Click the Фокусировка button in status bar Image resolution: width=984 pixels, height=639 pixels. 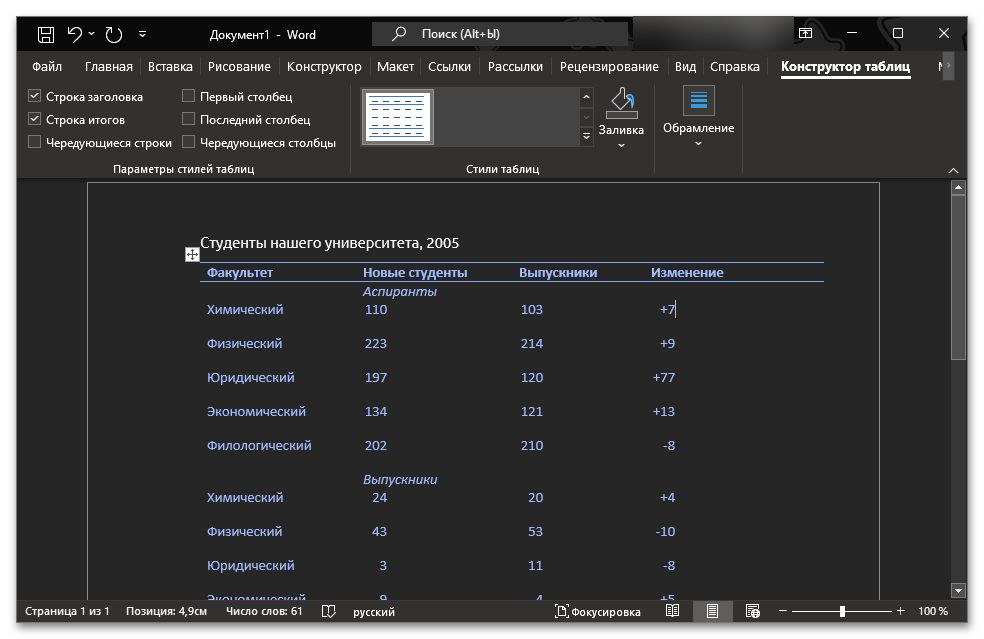tap(598, 611)
